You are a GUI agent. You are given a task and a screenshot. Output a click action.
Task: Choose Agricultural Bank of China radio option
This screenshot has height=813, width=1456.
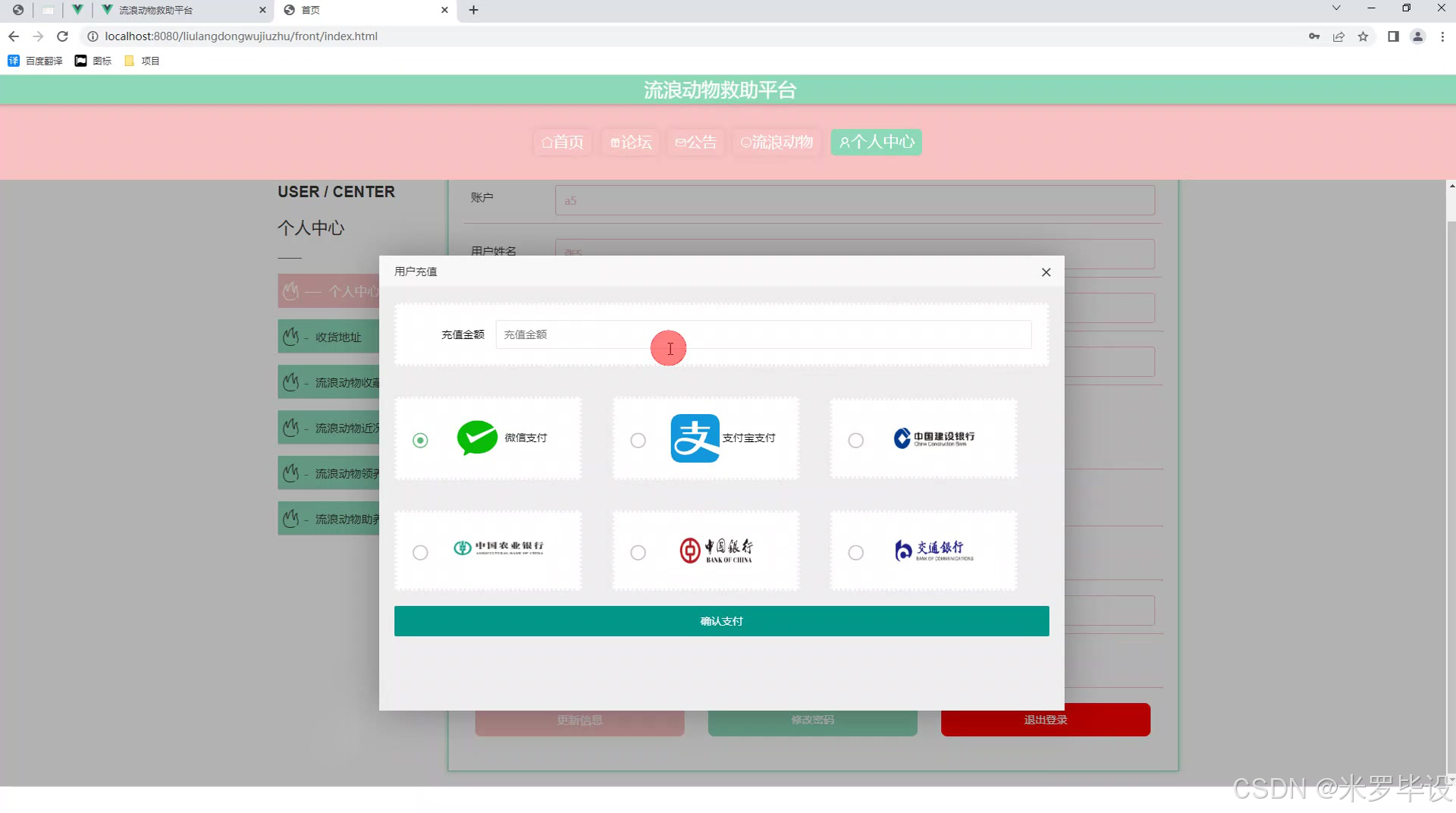[x=420, y=553]
